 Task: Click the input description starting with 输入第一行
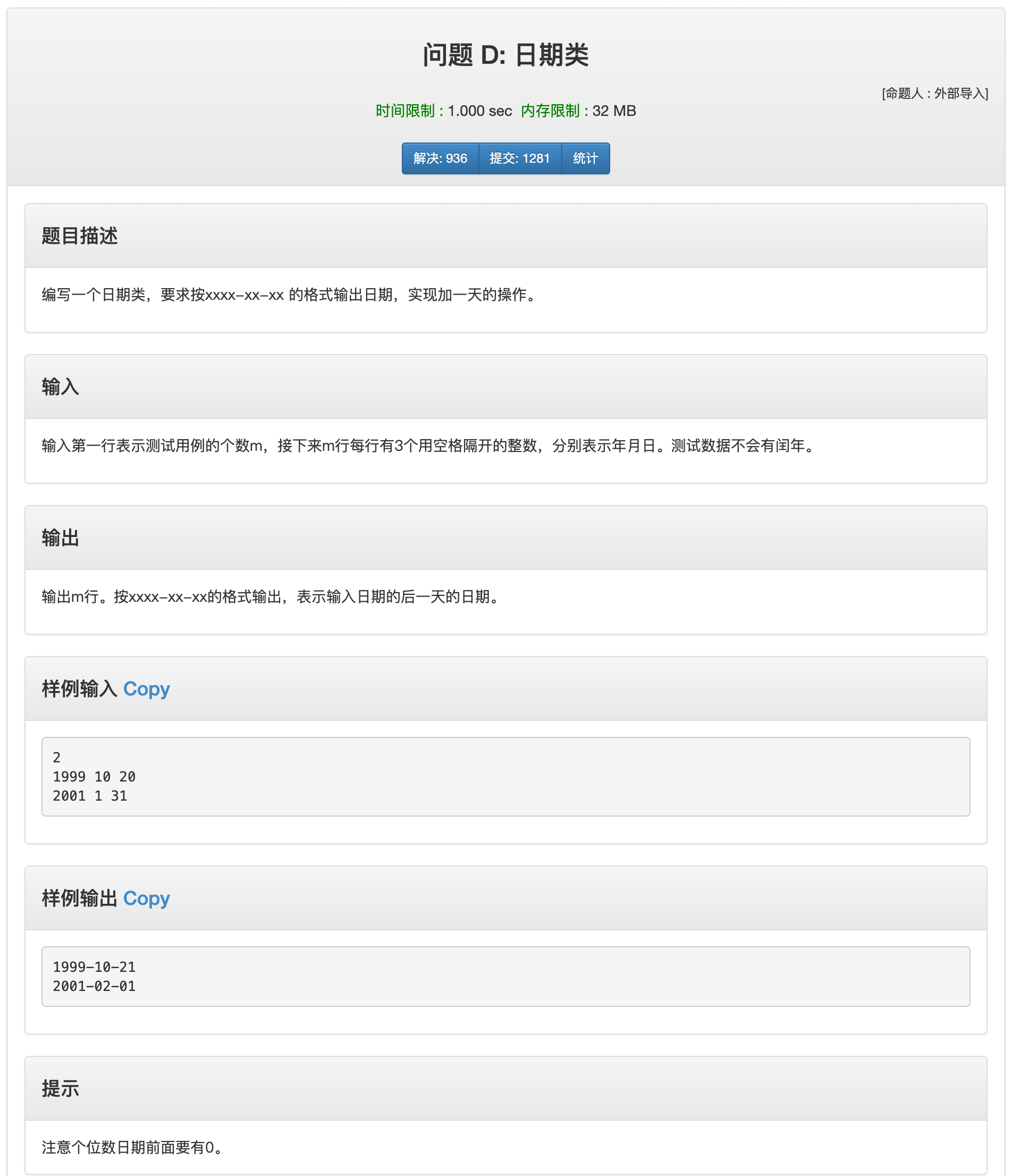[428, 446]
